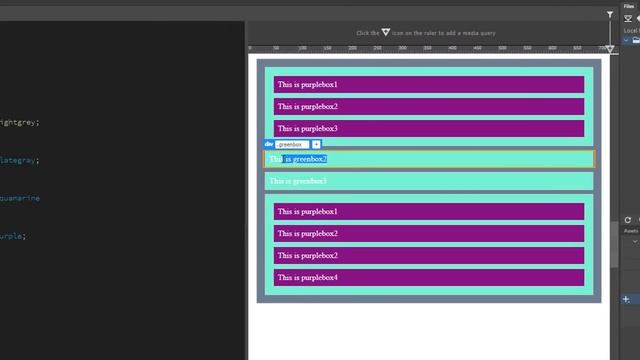Switch to the Assets tab
640x360 pixels.
point(631,231)
